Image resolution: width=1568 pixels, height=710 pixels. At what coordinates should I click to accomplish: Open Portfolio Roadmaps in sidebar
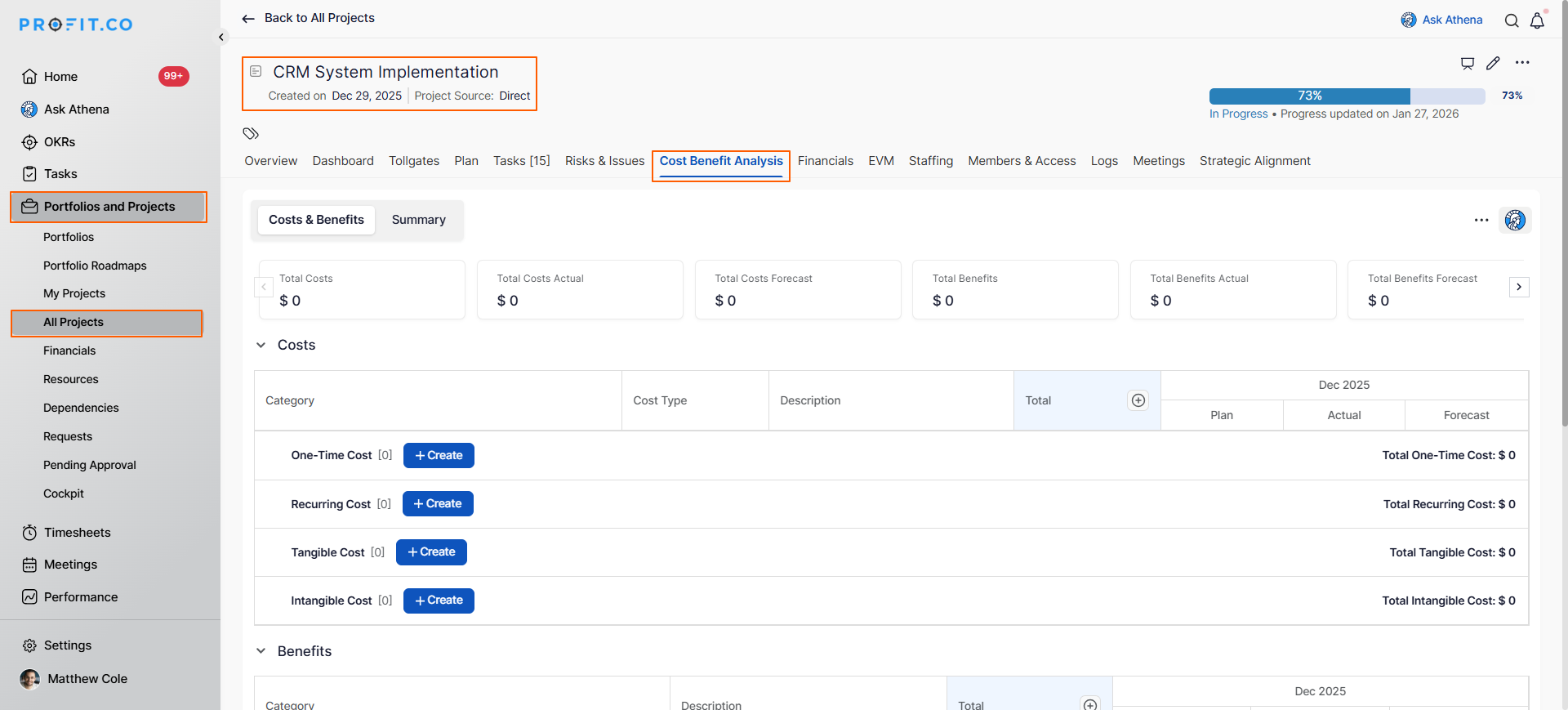pos(95,266)
